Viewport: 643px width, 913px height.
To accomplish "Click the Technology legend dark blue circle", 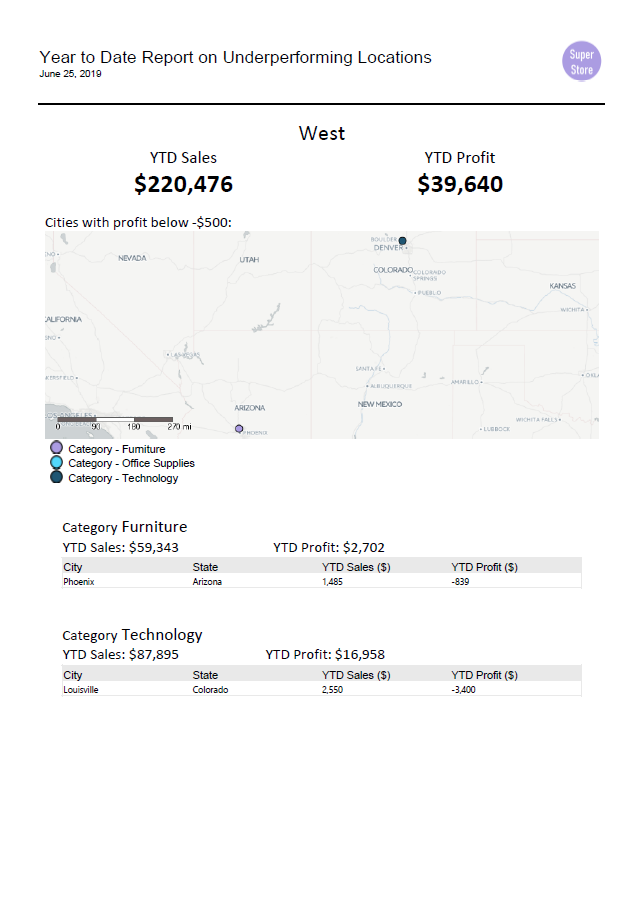I will point(56,477).
